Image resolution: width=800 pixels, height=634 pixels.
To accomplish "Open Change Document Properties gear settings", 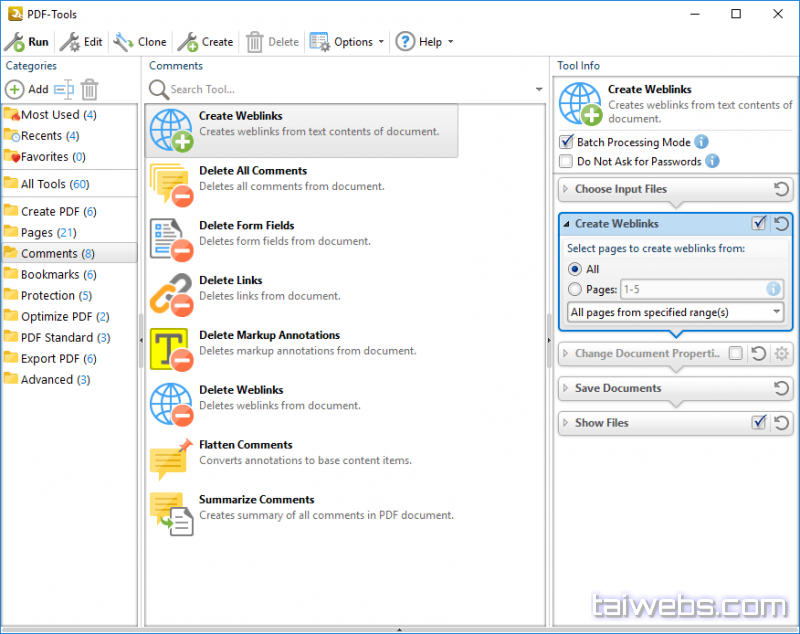I will pos(782,354).
